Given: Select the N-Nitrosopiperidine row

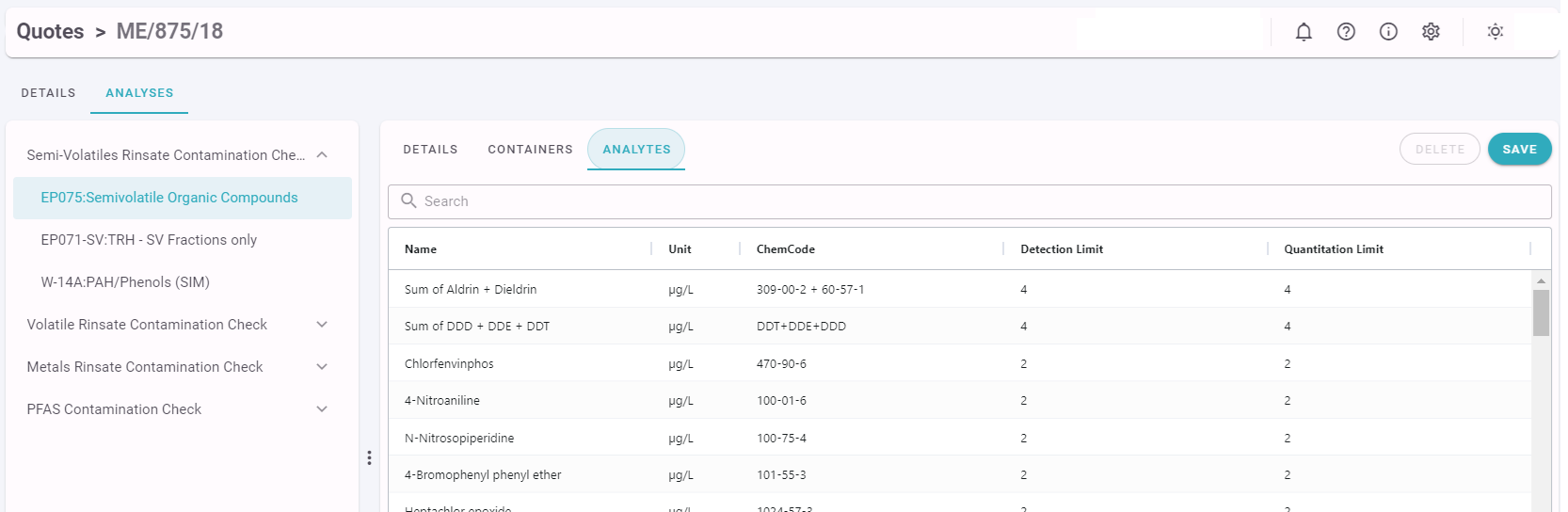Looking at the screenshot, I should [x=960, y=438].
